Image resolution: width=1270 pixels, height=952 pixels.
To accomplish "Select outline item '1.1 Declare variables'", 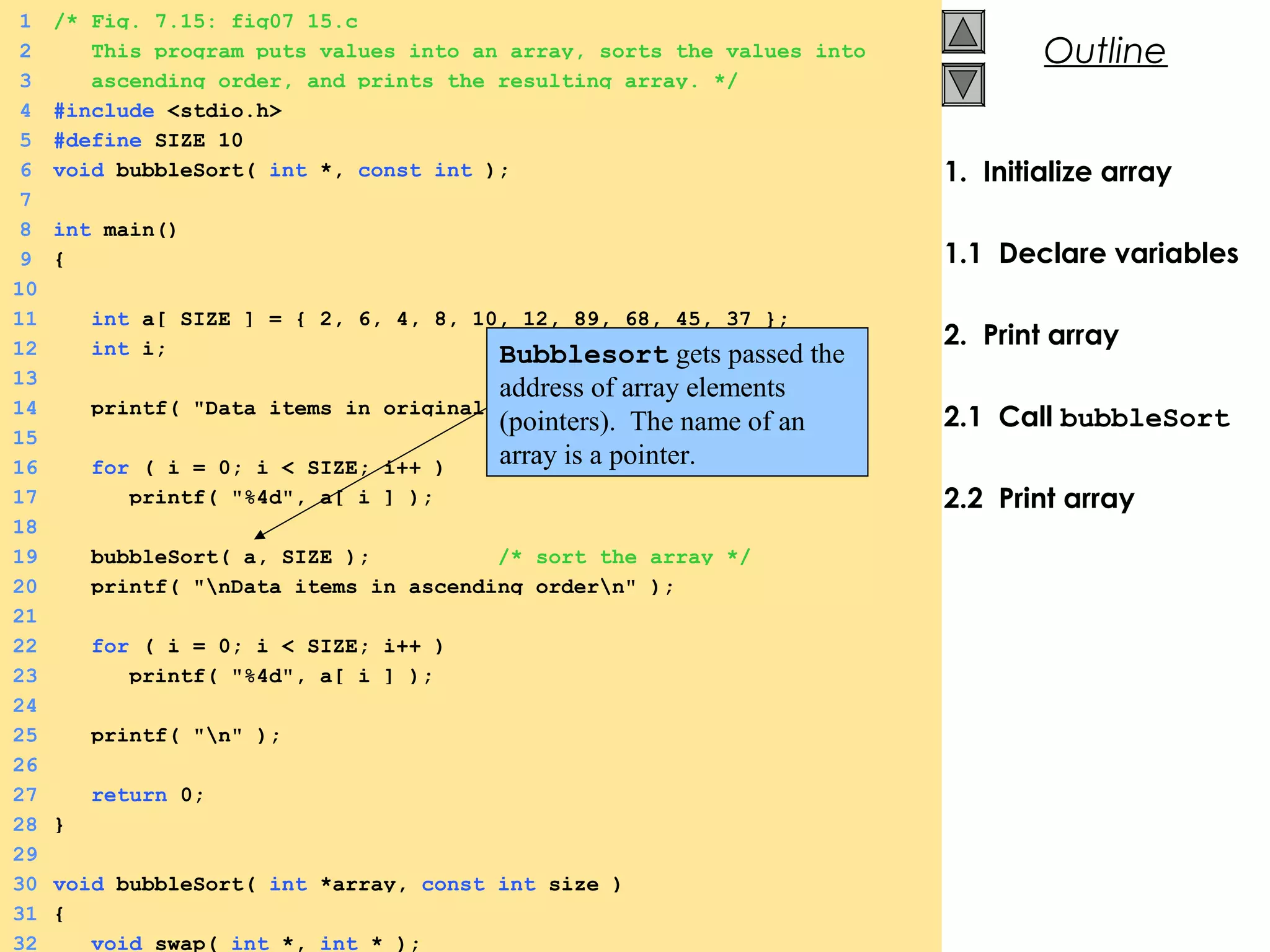I will [1091, 253].
